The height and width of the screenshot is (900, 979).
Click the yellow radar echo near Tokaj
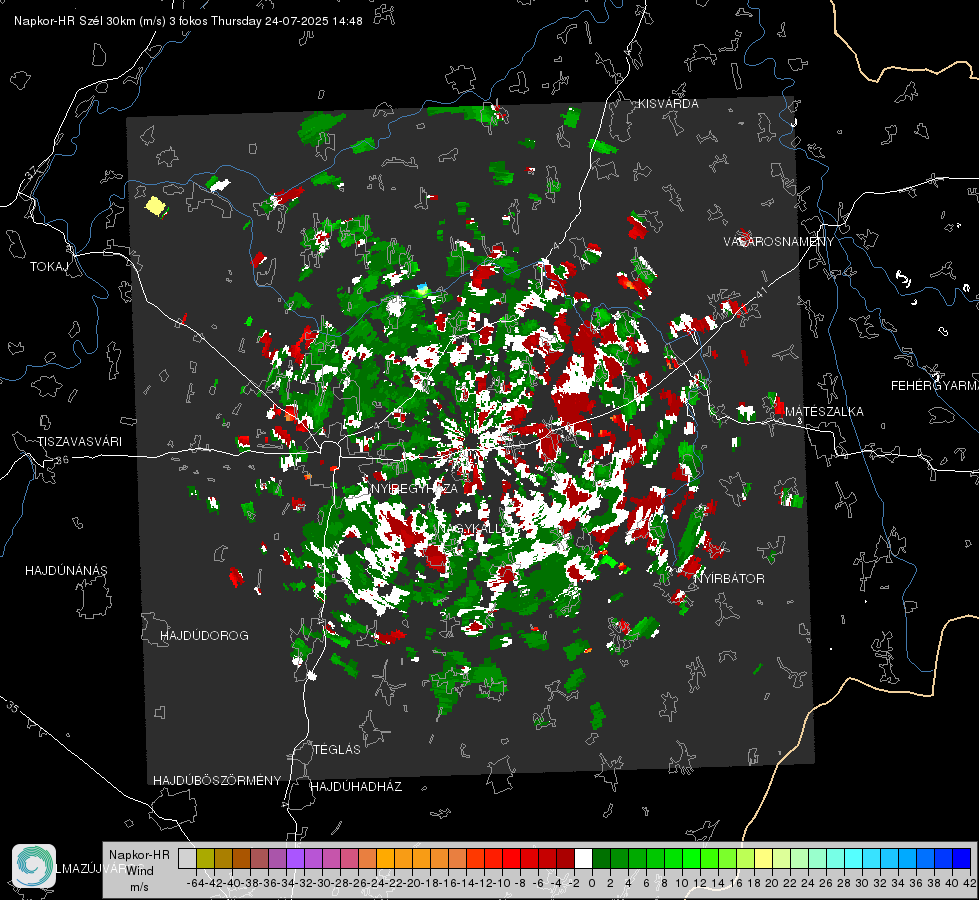point(155,205)
